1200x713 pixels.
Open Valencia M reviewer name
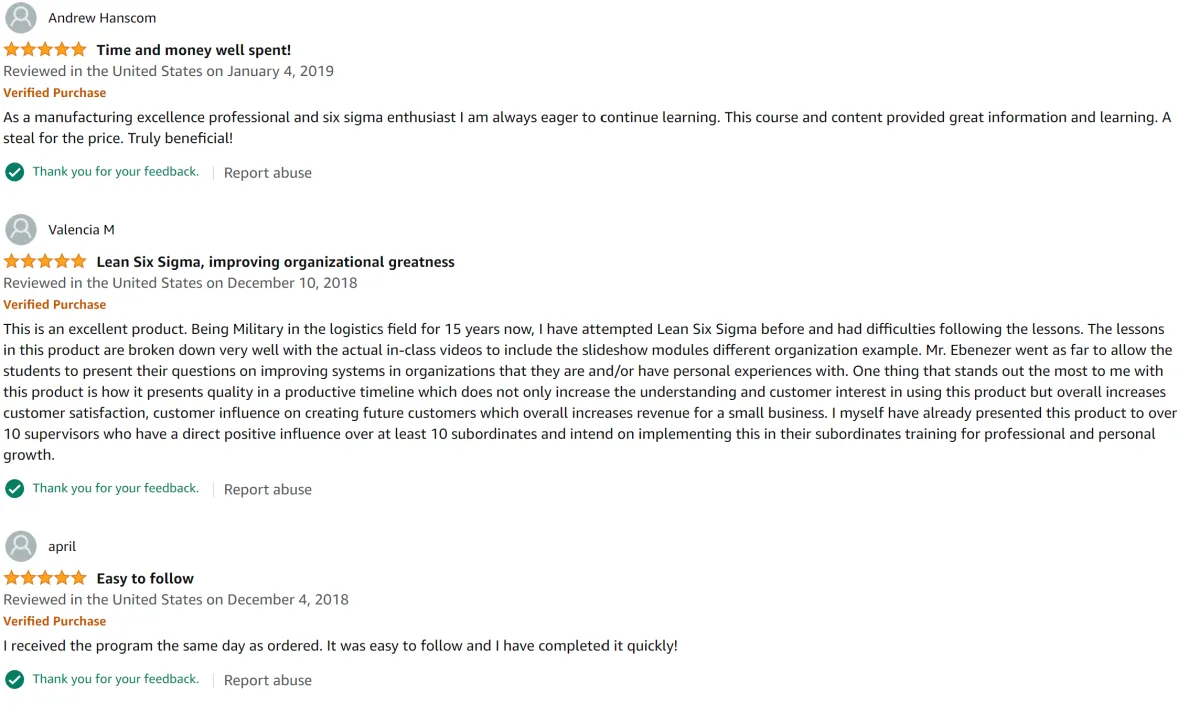[81, 229]
